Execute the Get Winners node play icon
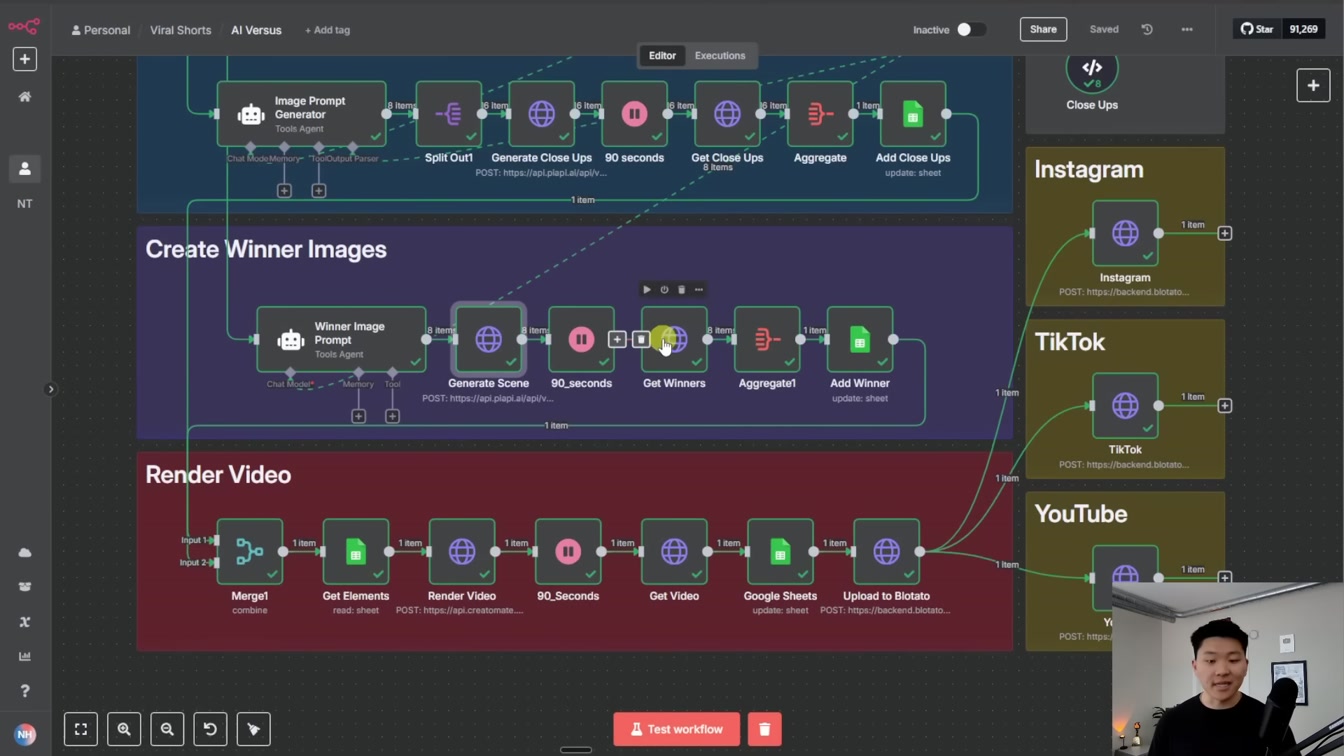The height and width of the screenshot is (756, 1344). pos(647,290)
